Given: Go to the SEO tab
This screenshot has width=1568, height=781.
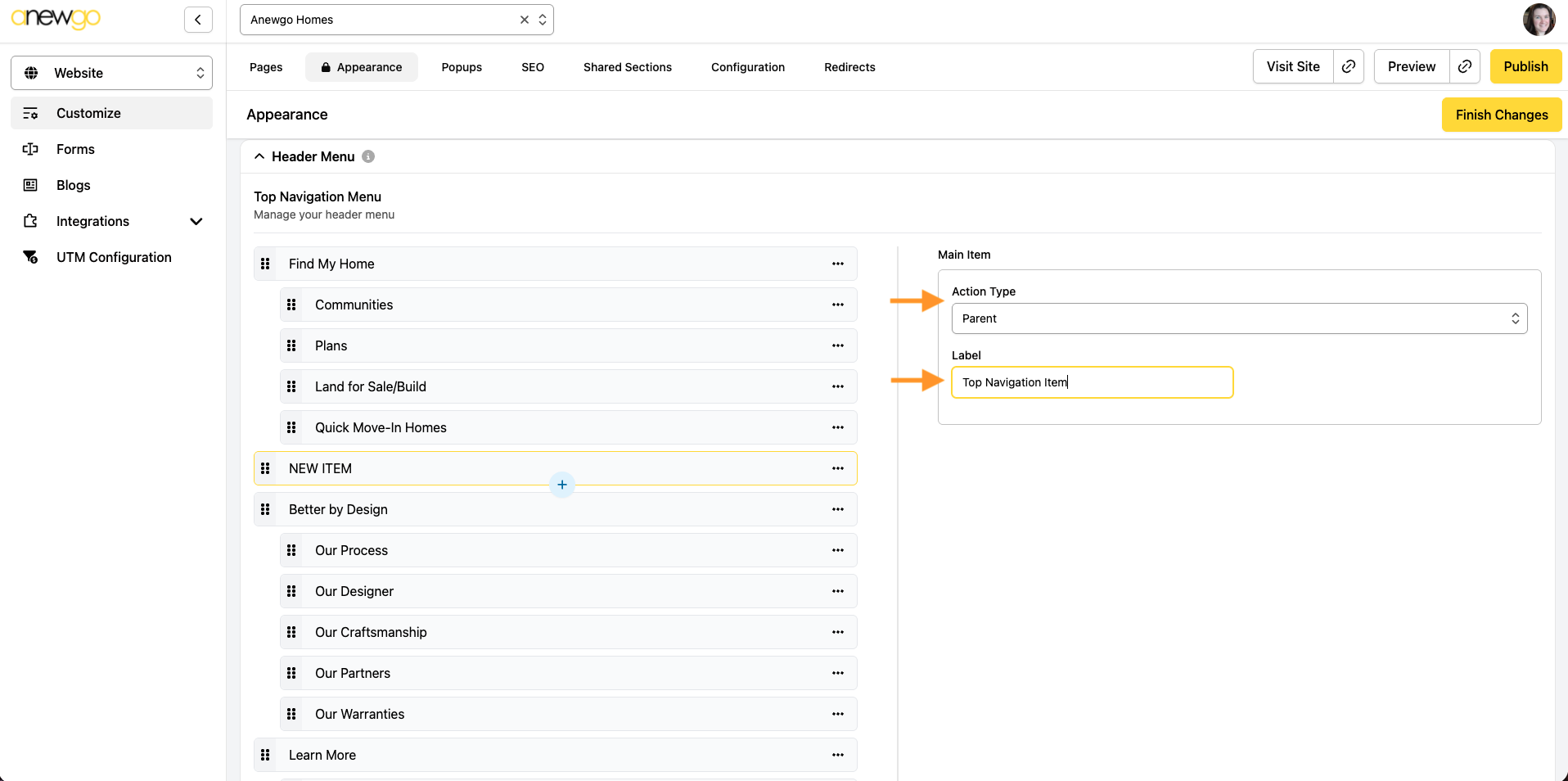Looking at the screenshot, I should [532, 67].
